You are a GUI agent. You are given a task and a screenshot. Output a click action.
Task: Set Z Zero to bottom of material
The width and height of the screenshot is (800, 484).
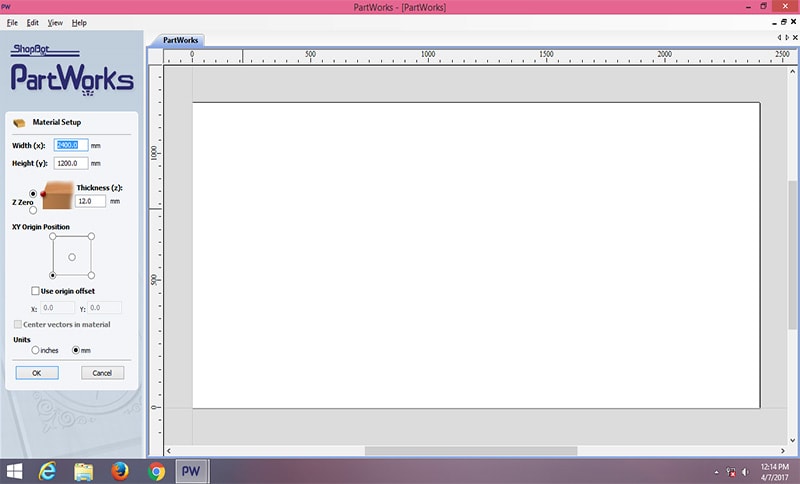pyautogui.click(x=33, y=210)
